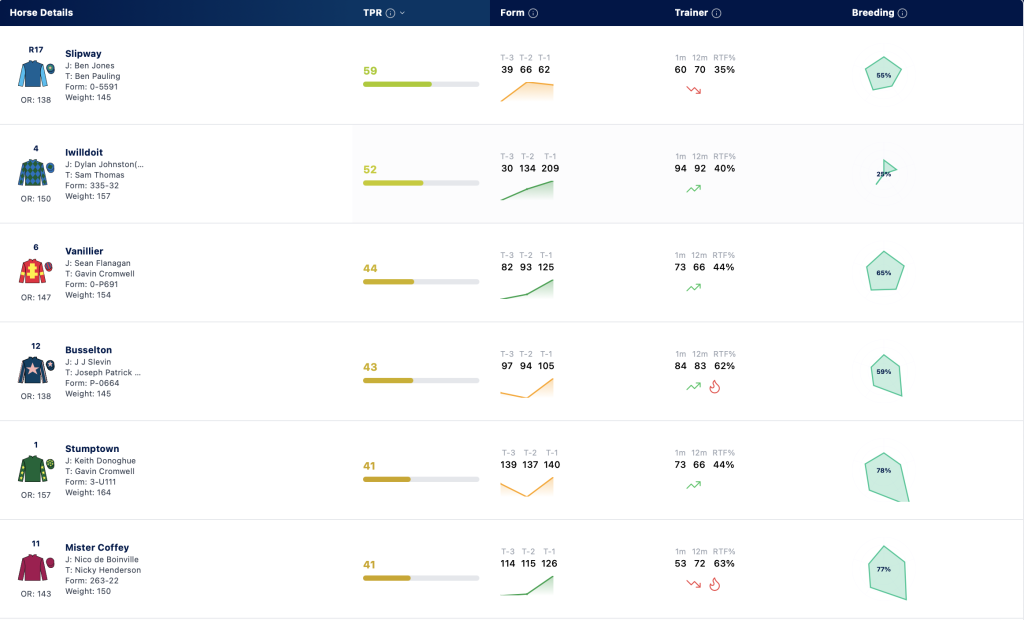1024x620 pixels.
Task: Open the Mister Coffey horse link
Action: click(97, 547)
